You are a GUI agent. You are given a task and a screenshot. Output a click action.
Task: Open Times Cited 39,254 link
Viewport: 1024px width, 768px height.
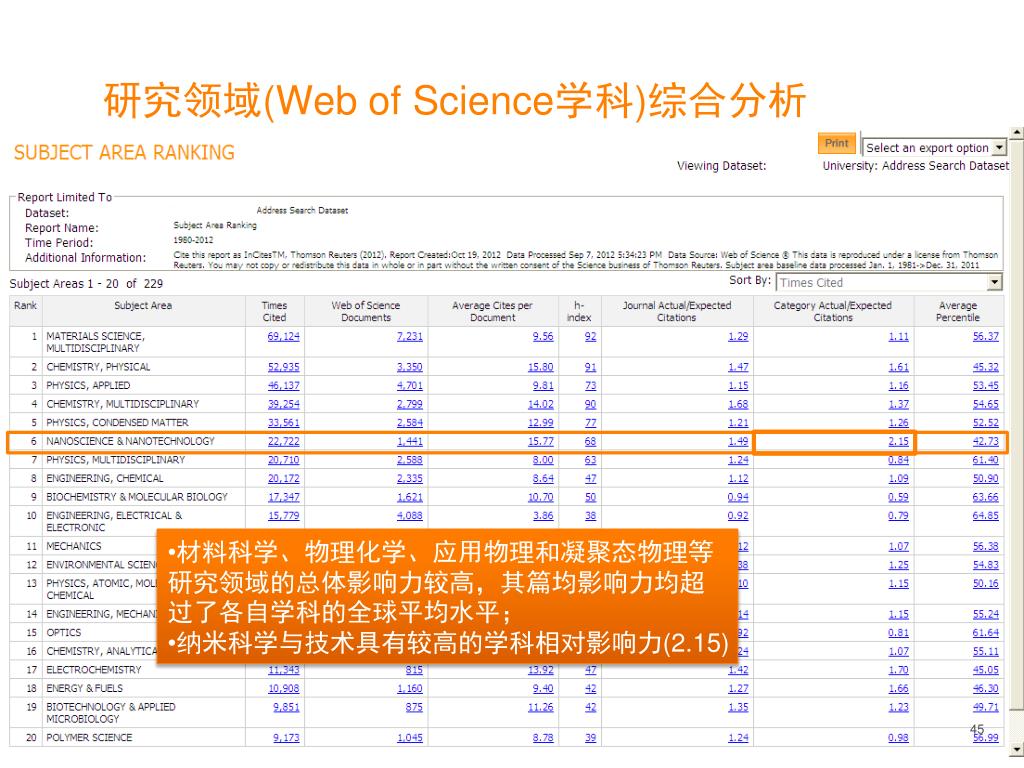pos(283,404)
